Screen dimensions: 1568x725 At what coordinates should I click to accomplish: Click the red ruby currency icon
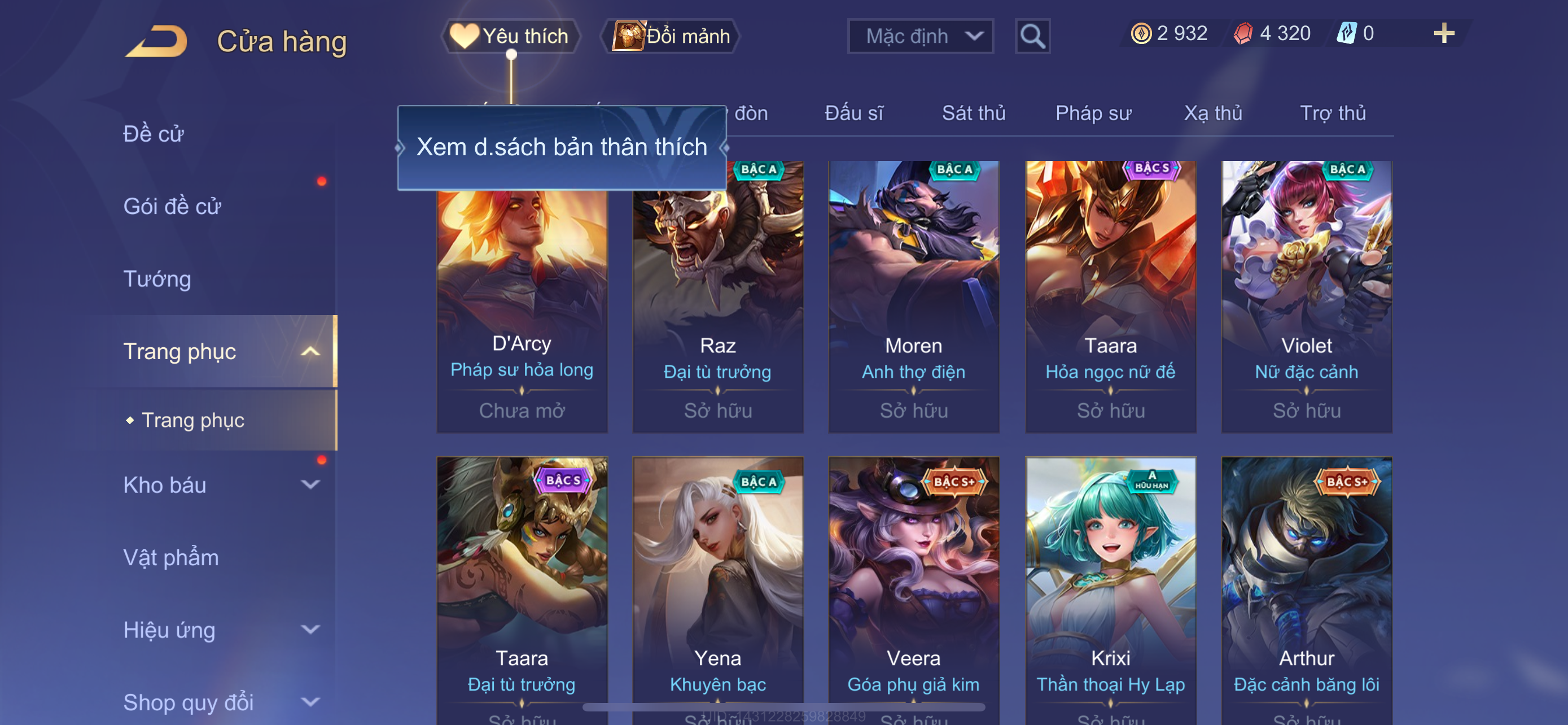click(1243, 33)
